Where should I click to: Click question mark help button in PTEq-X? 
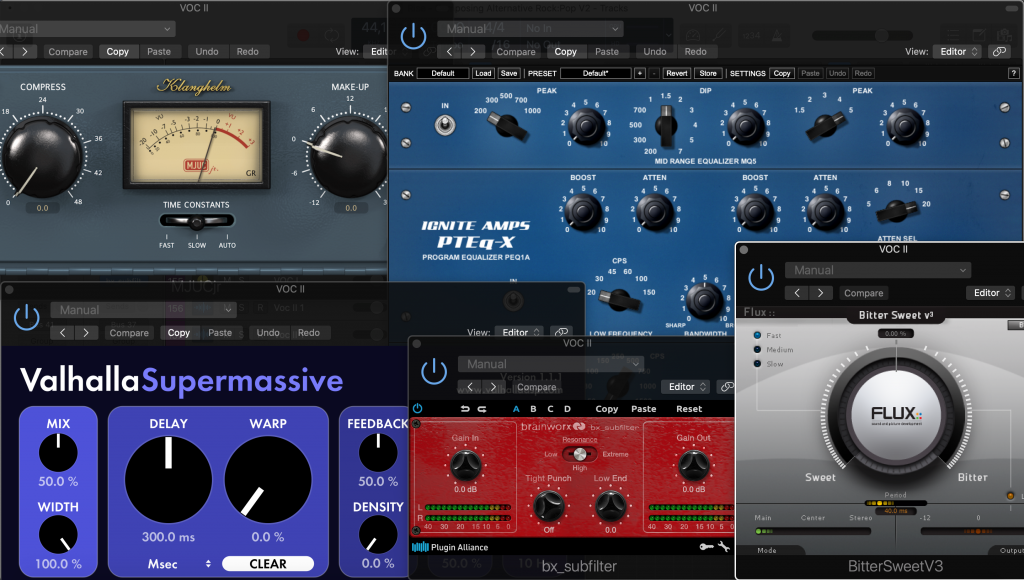coord(1014,73)
